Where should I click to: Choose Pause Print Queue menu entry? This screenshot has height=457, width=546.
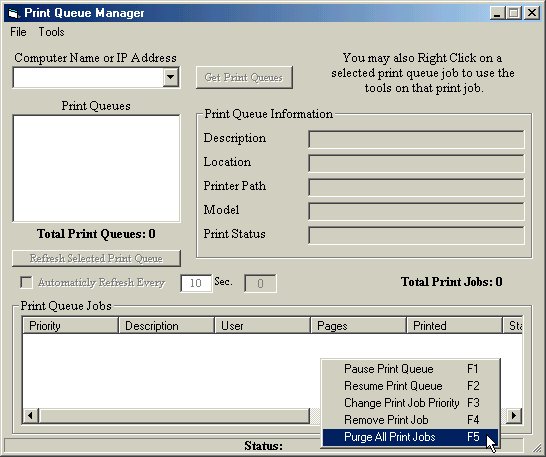pos(410,369)
